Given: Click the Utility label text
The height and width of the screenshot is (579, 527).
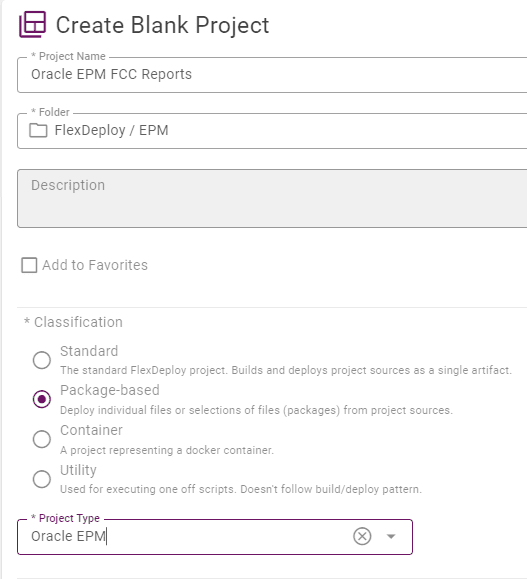Looking at the screenshot, I should (x=78, y=470).
